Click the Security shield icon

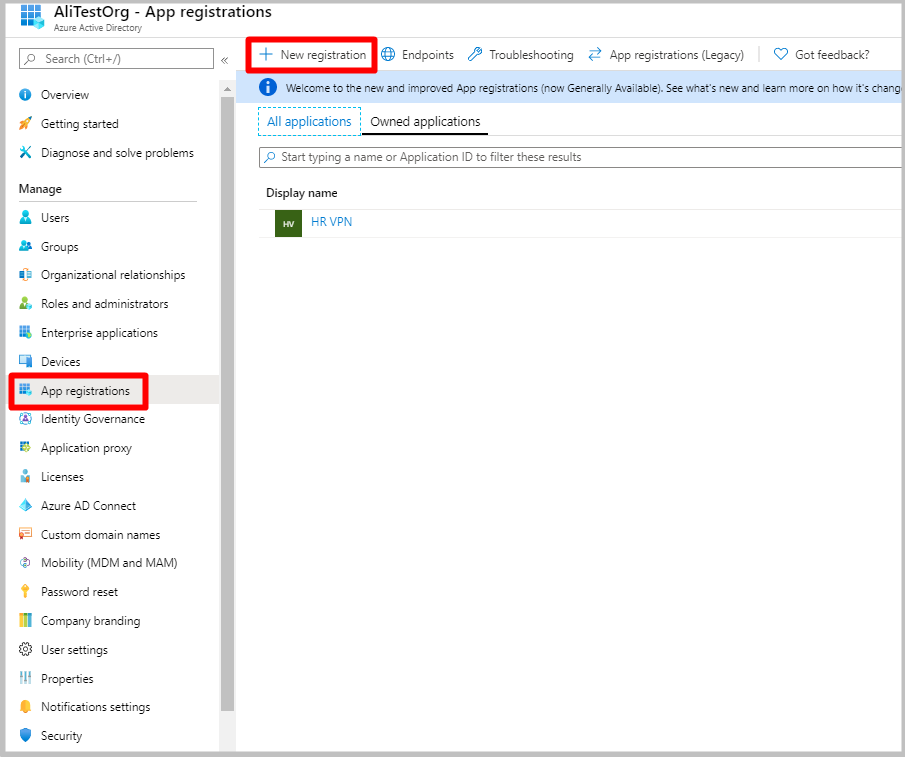coord(25,735)
